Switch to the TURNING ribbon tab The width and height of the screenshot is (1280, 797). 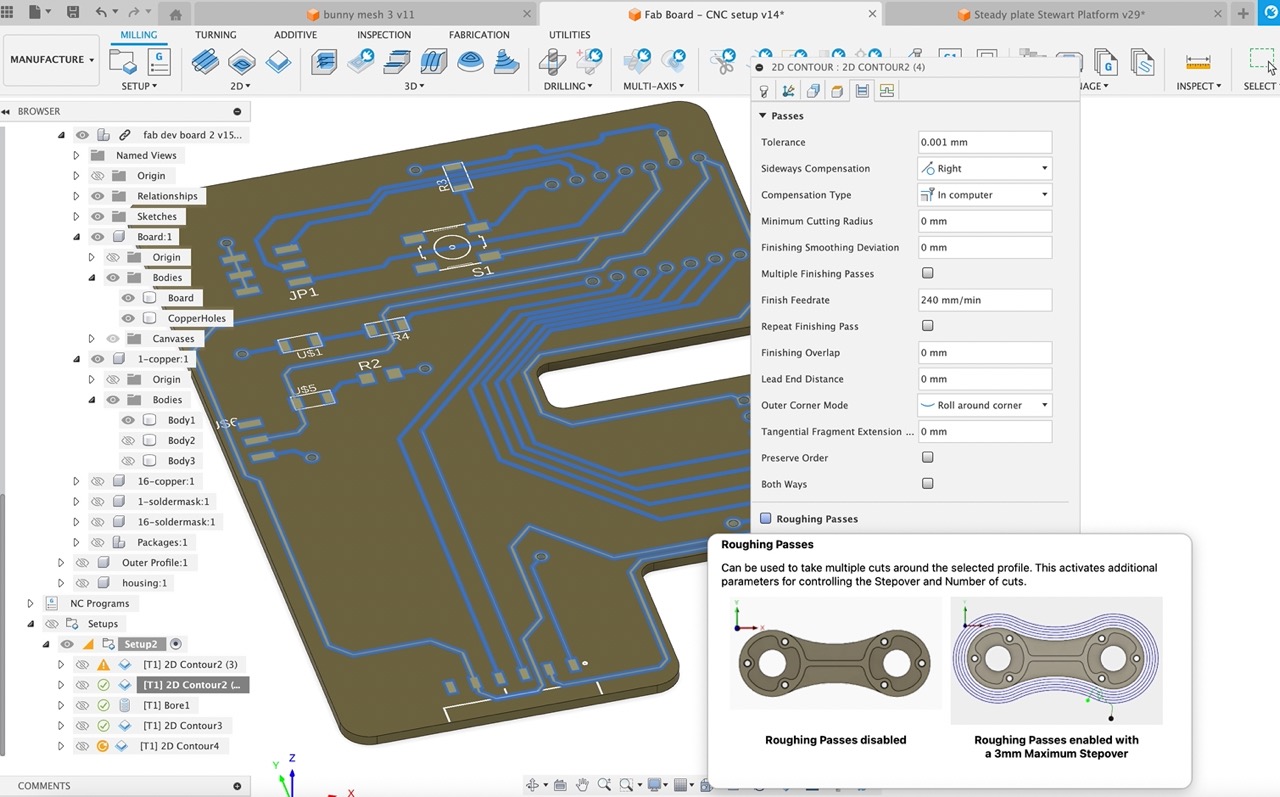pyautogui.click(x=216, y=35)
